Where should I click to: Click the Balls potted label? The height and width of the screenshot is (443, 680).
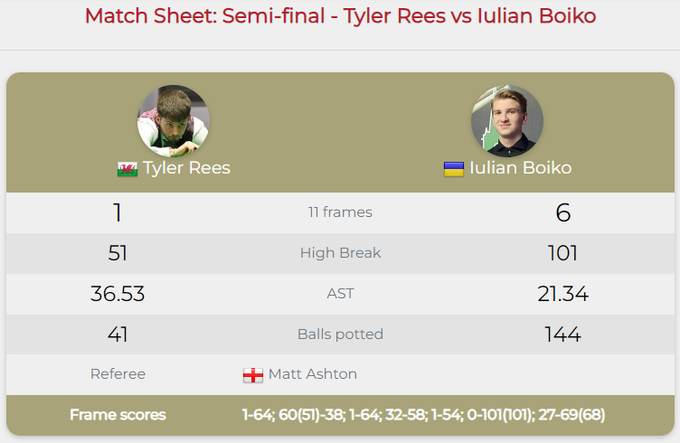(x=340, y=334)
